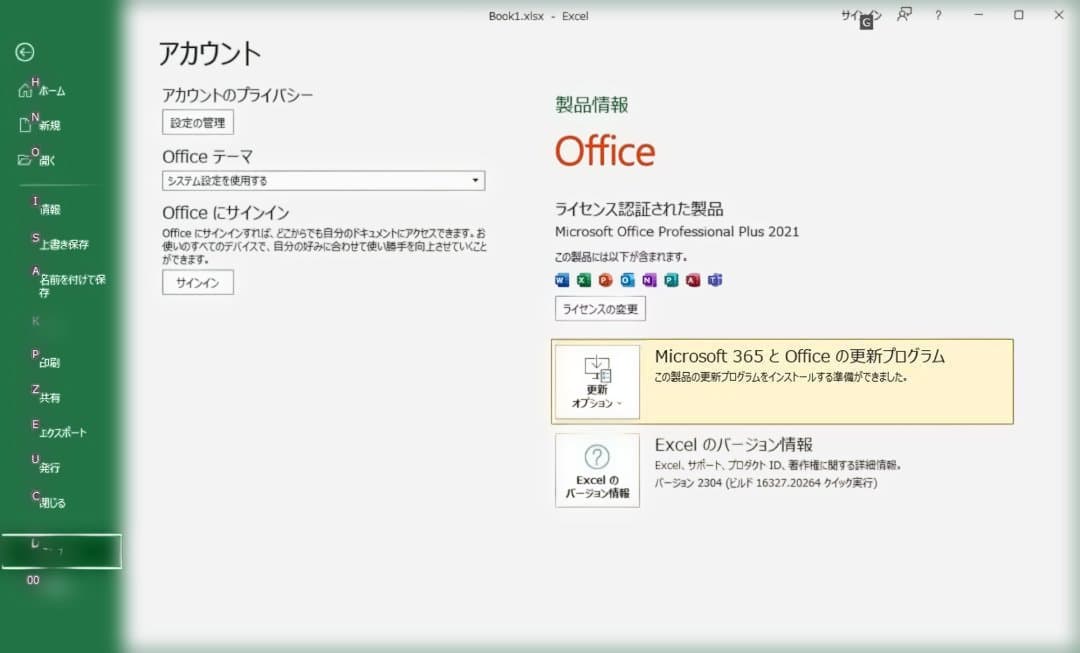Click 設定の管理 under アカウントのプライバシー

197,122
